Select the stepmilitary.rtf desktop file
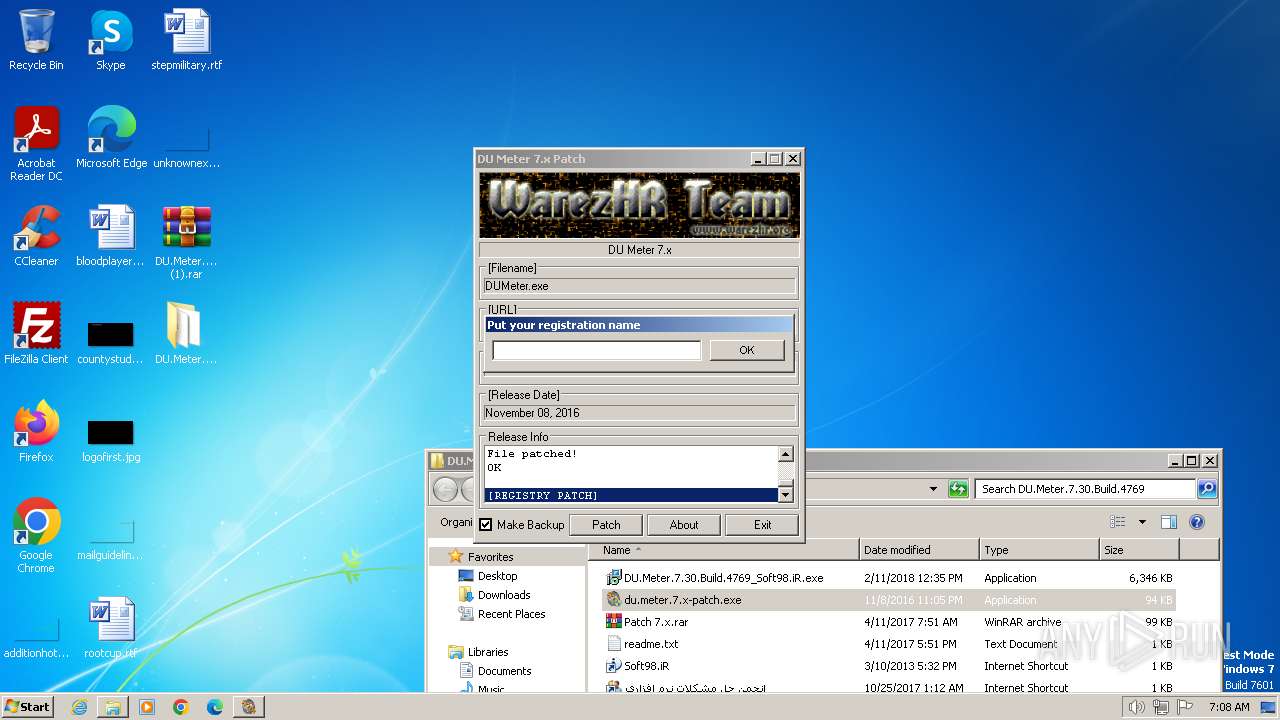Image resolution: width=1280 pixels, height=720 pixels. click(x=187, y=40)
